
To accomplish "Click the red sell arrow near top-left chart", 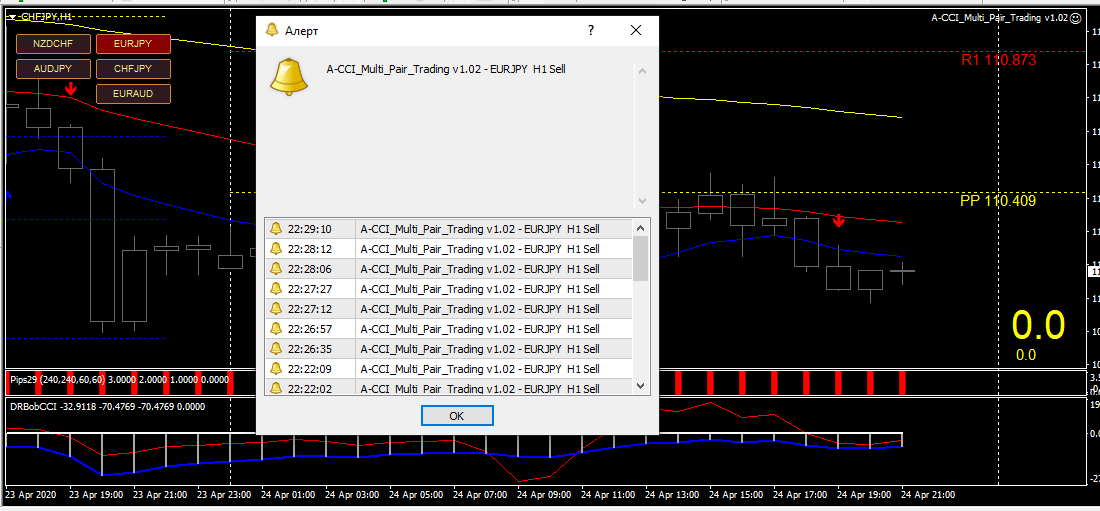I will click(71, 89).
